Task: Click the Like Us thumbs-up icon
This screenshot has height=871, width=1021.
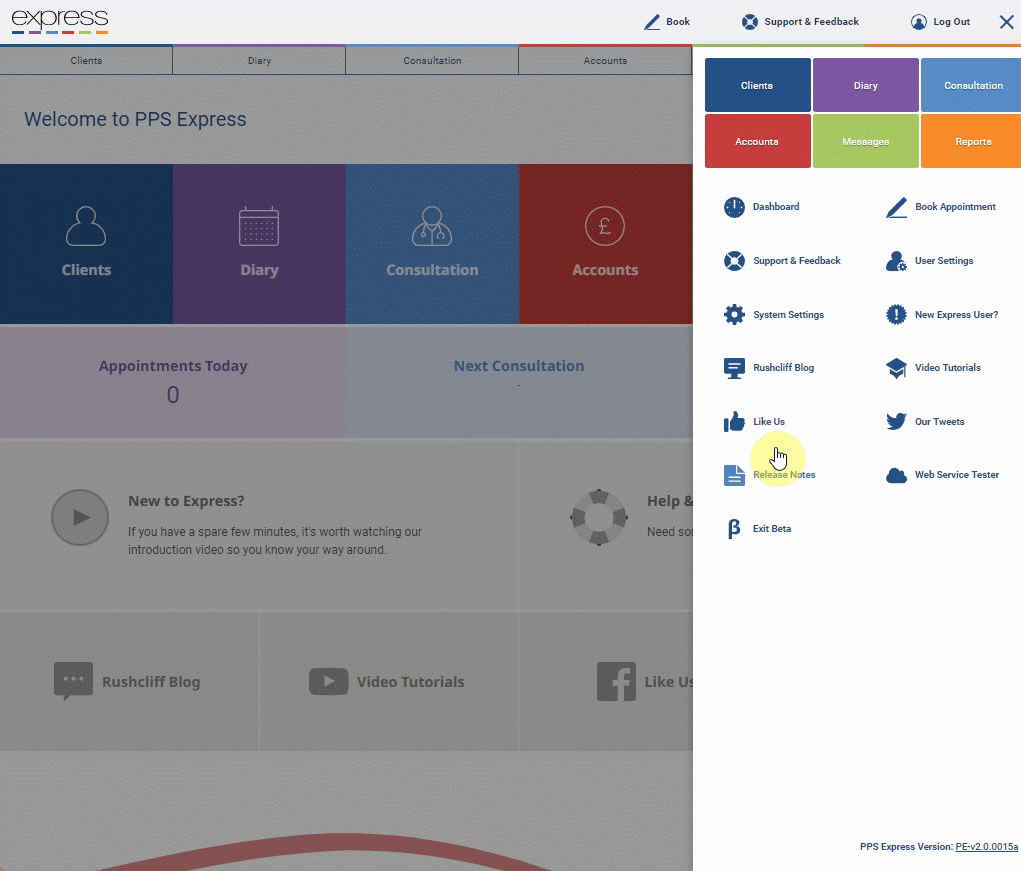Action: [734, 421]
